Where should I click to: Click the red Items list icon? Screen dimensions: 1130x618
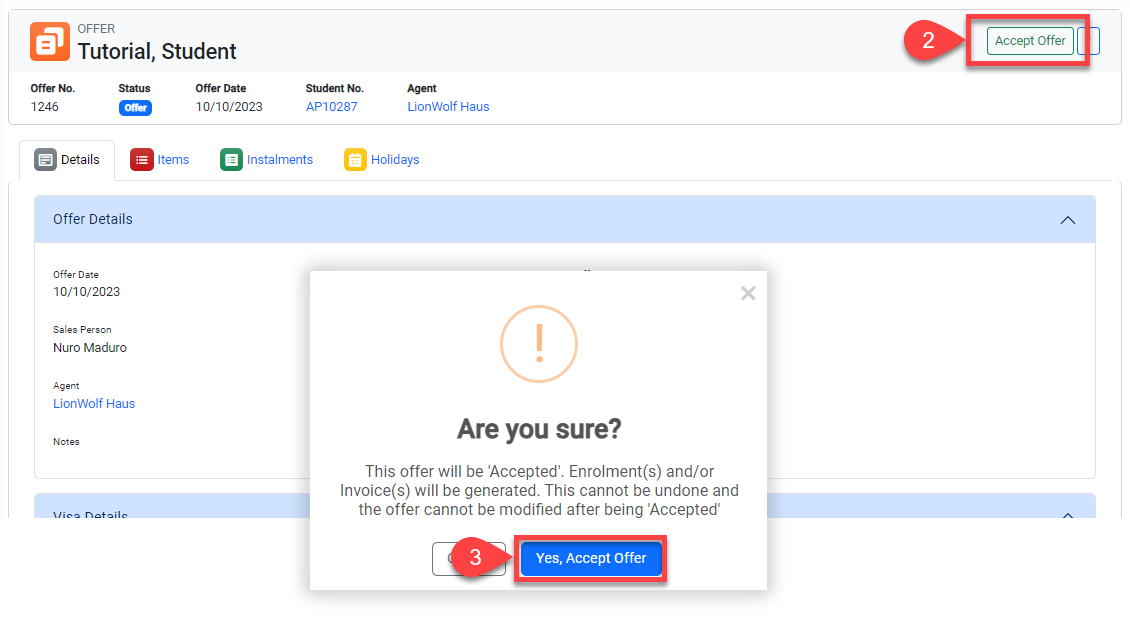pos(141,160)
